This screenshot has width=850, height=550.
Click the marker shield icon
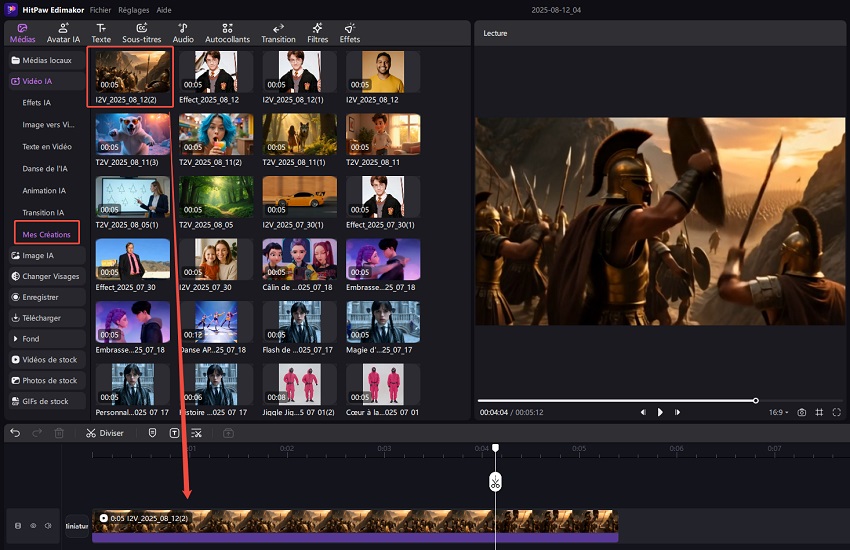[x=152, y=433]
